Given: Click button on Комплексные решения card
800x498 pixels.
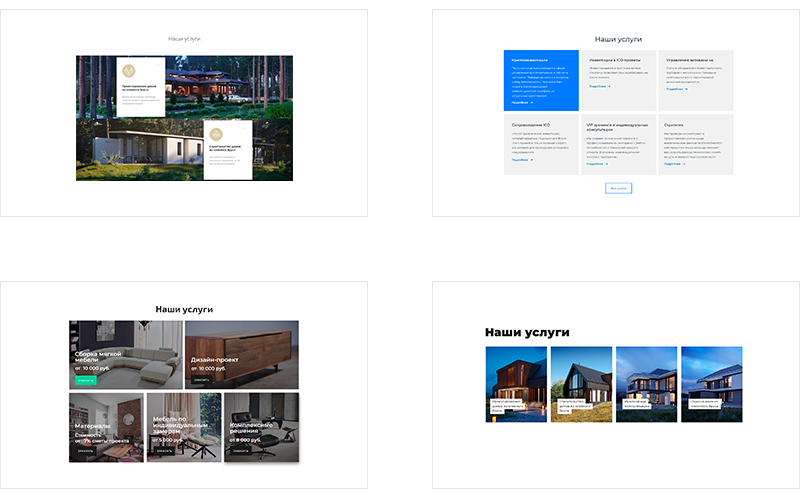Looking at the screenshot, I should point(240,451).
